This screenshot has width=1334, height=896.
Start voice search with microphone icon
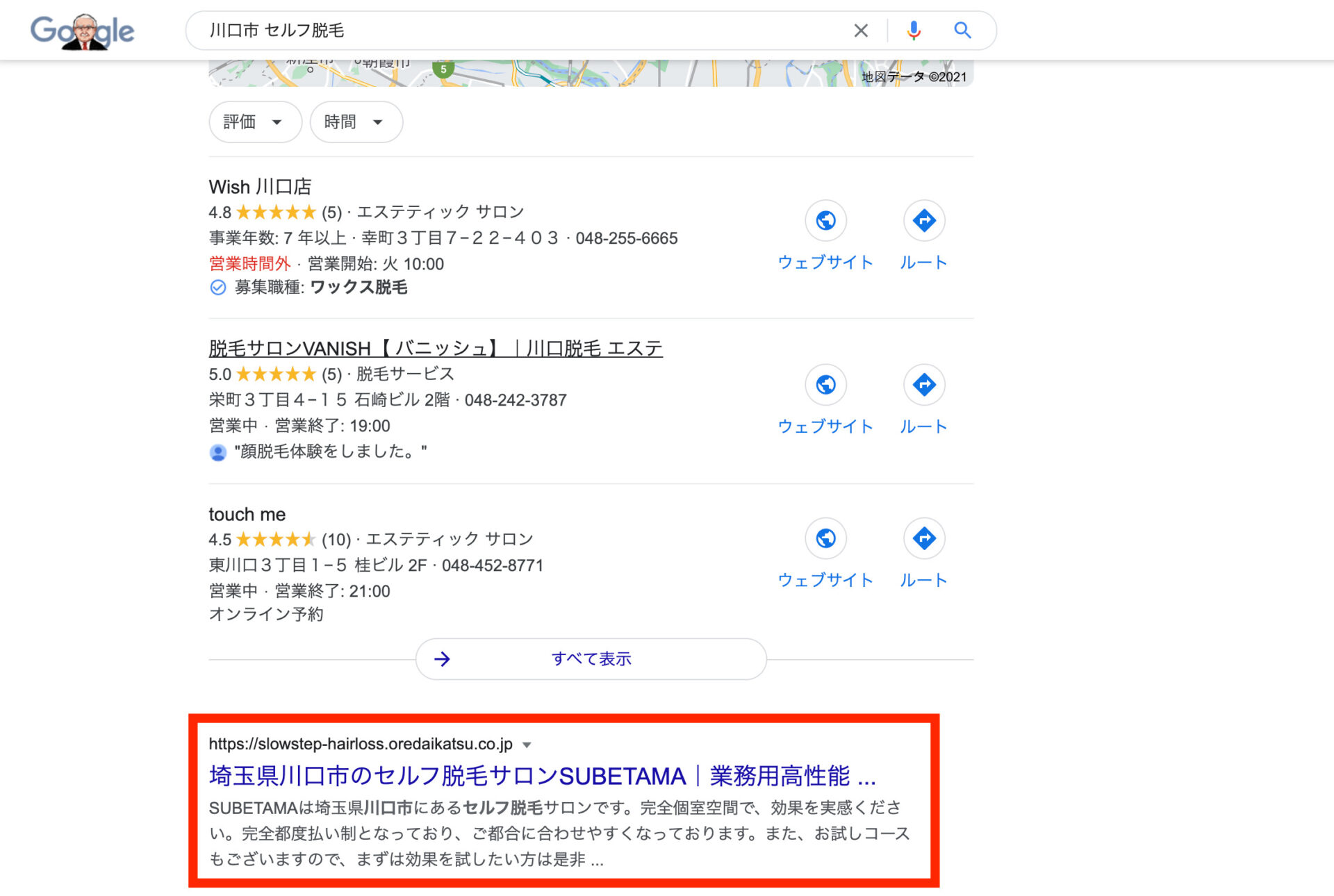click(914, 31)
